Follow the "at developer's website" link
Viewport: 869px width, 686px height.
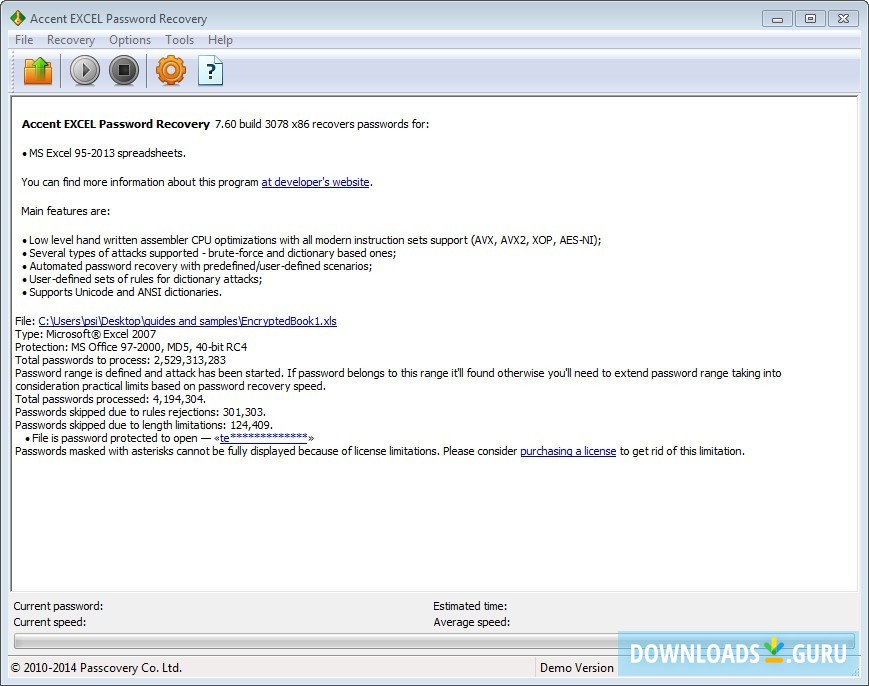pos(315,182)
